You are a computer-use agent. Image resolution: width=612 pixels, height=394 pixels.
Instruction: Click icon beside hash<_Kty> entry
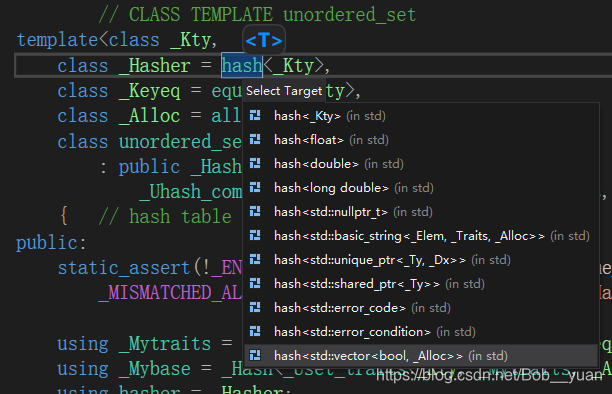pyautogui.click(x=255, y=116)
